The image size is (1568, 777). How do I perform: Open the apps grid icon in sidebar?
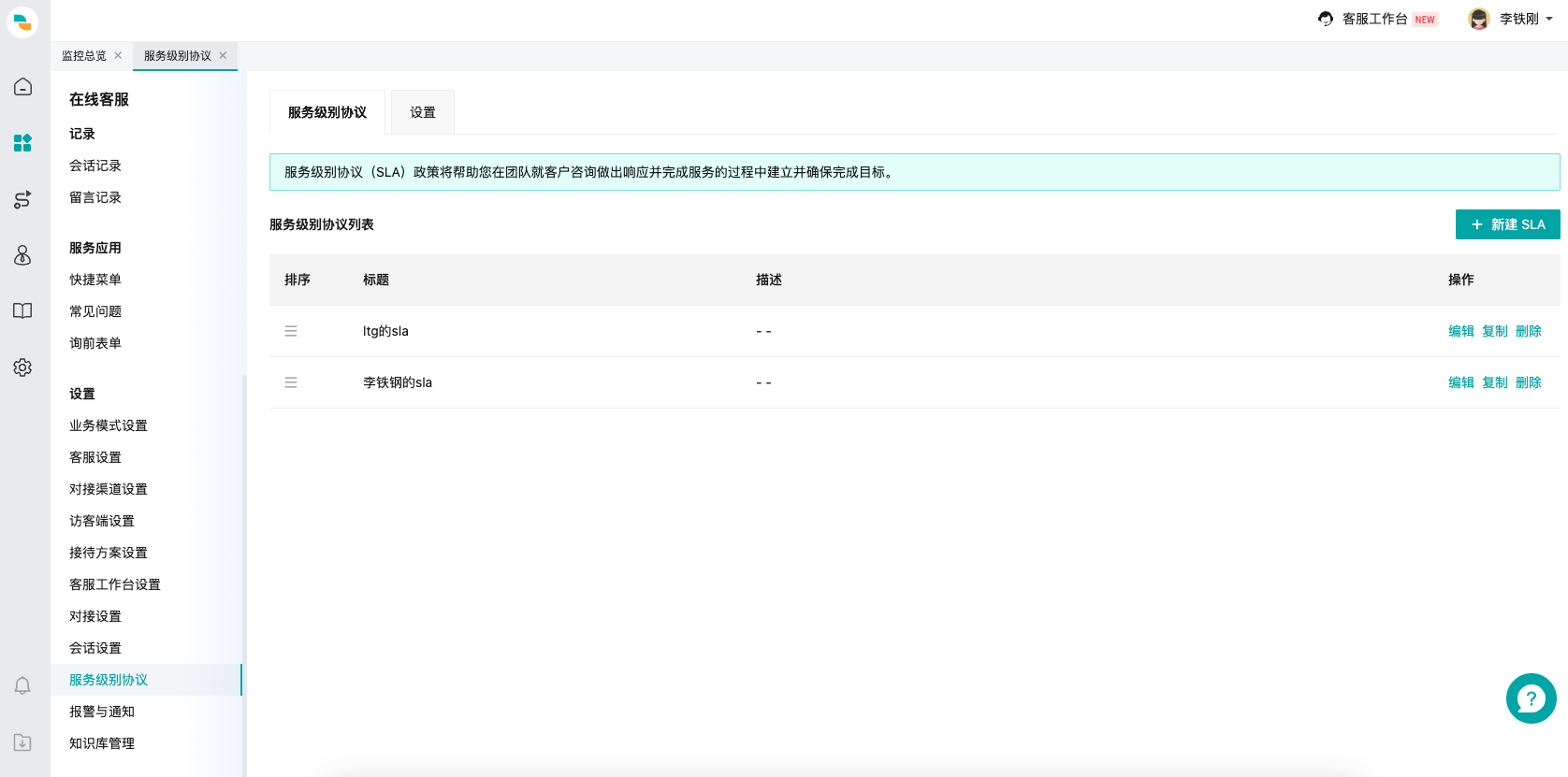[x=22, y=143]
